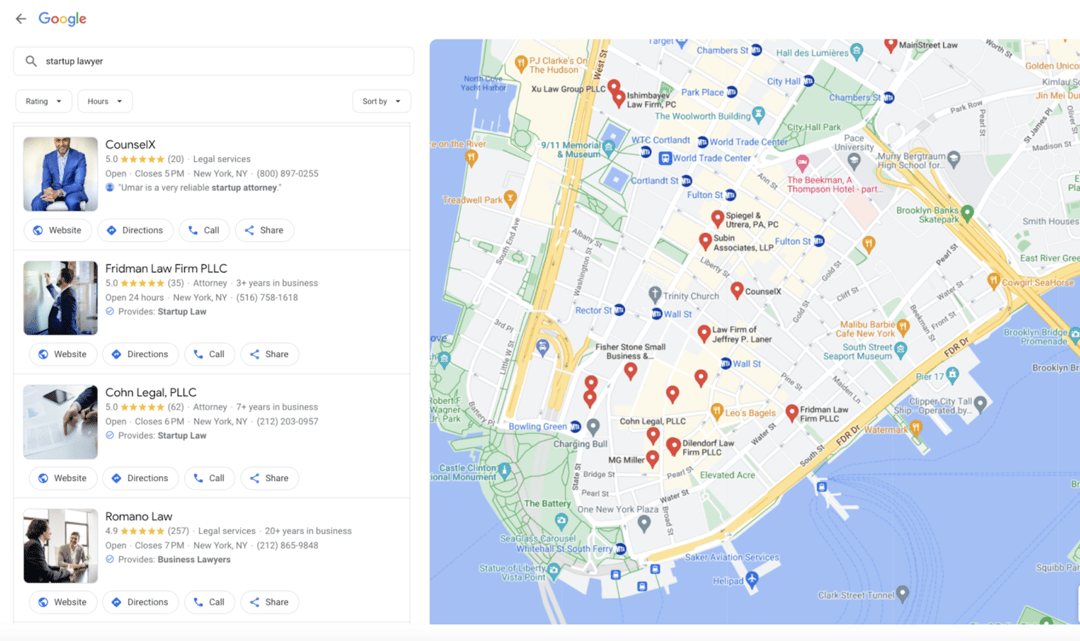Expand the Hours filter dropdown
This screenshot has width=1080, height=641.
(105, 101)
